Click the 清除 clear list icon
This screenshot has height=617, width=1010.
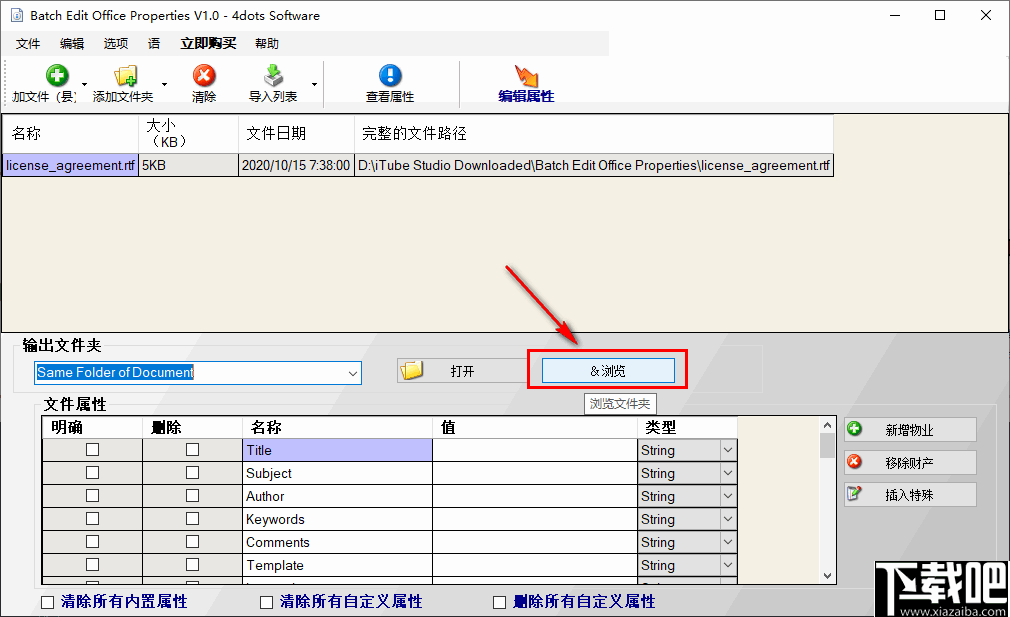[204, 74]
